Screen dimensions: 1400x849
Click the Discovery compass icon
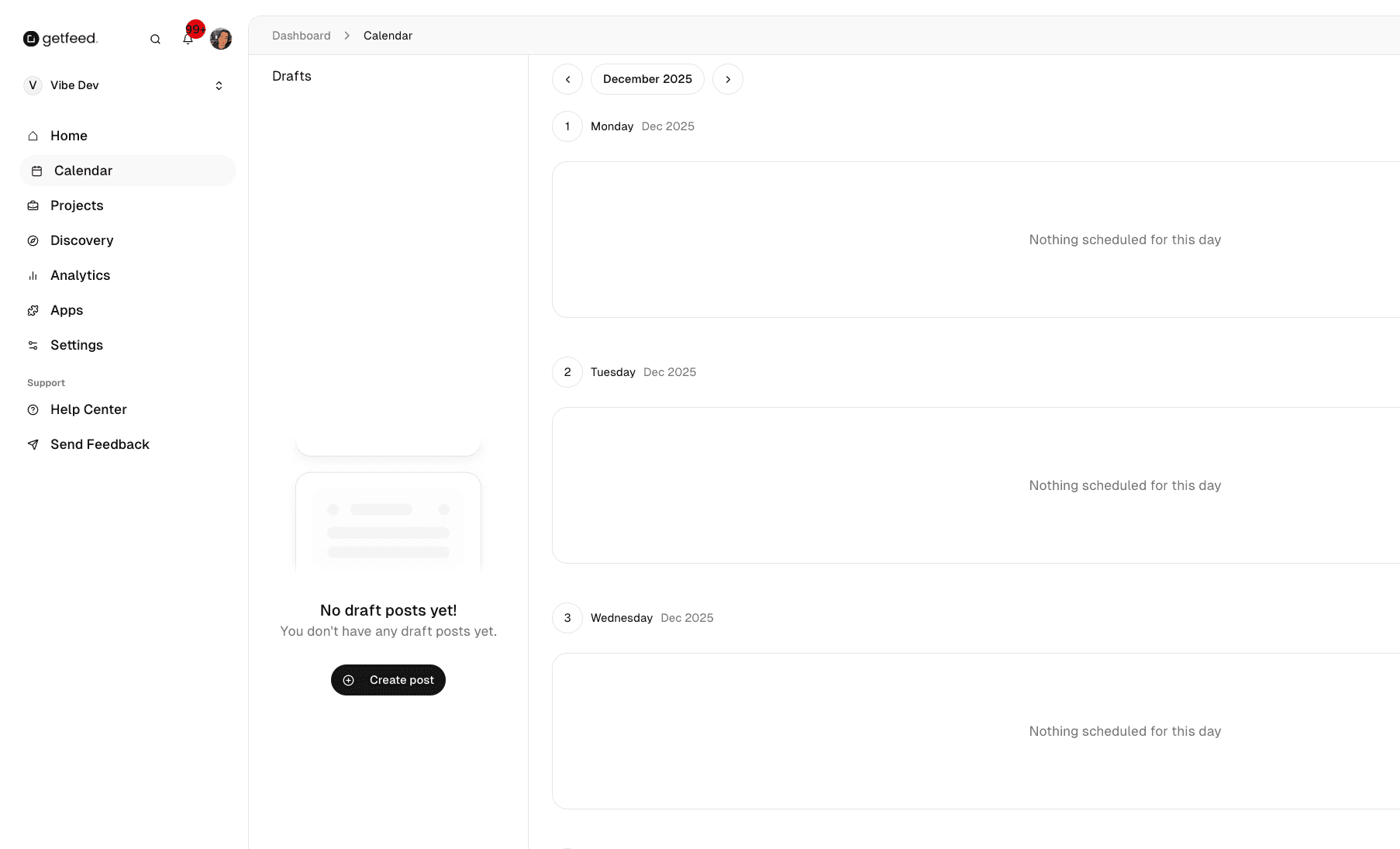(33, 240)
